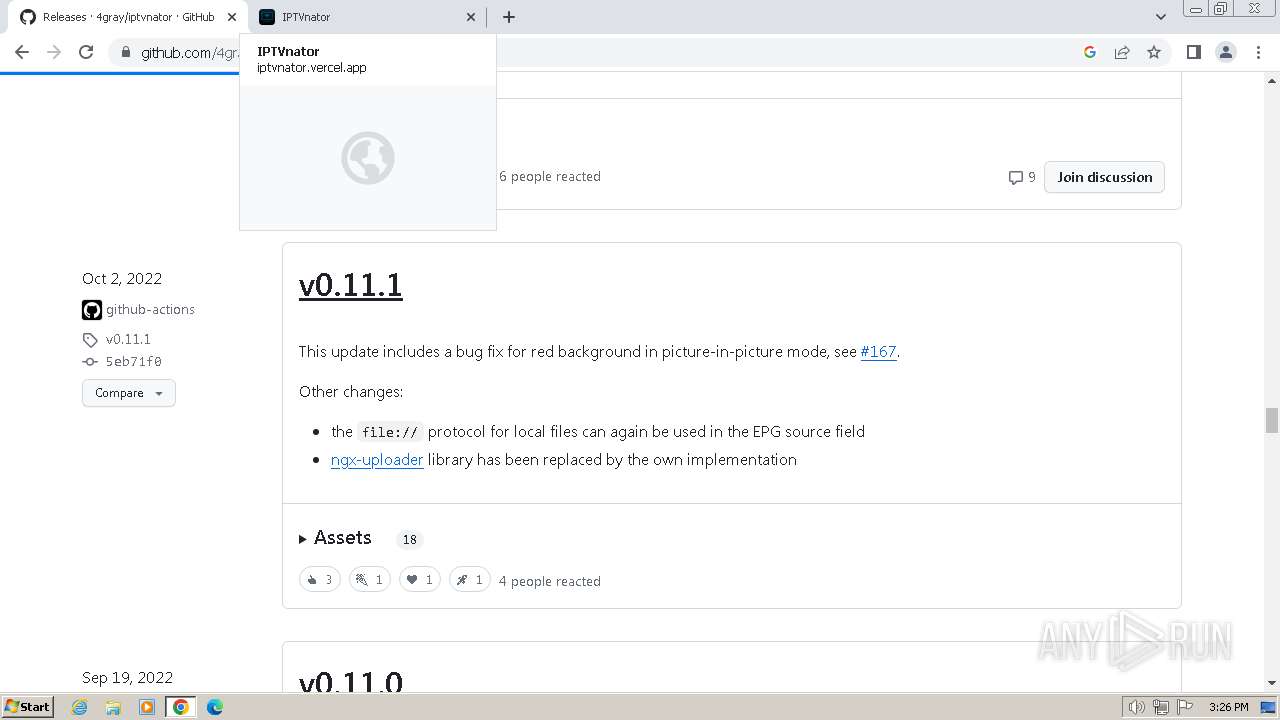1280x720 pixels.
Task: Open File Explorer from taskbar
Action: click(x=113, y=707)
